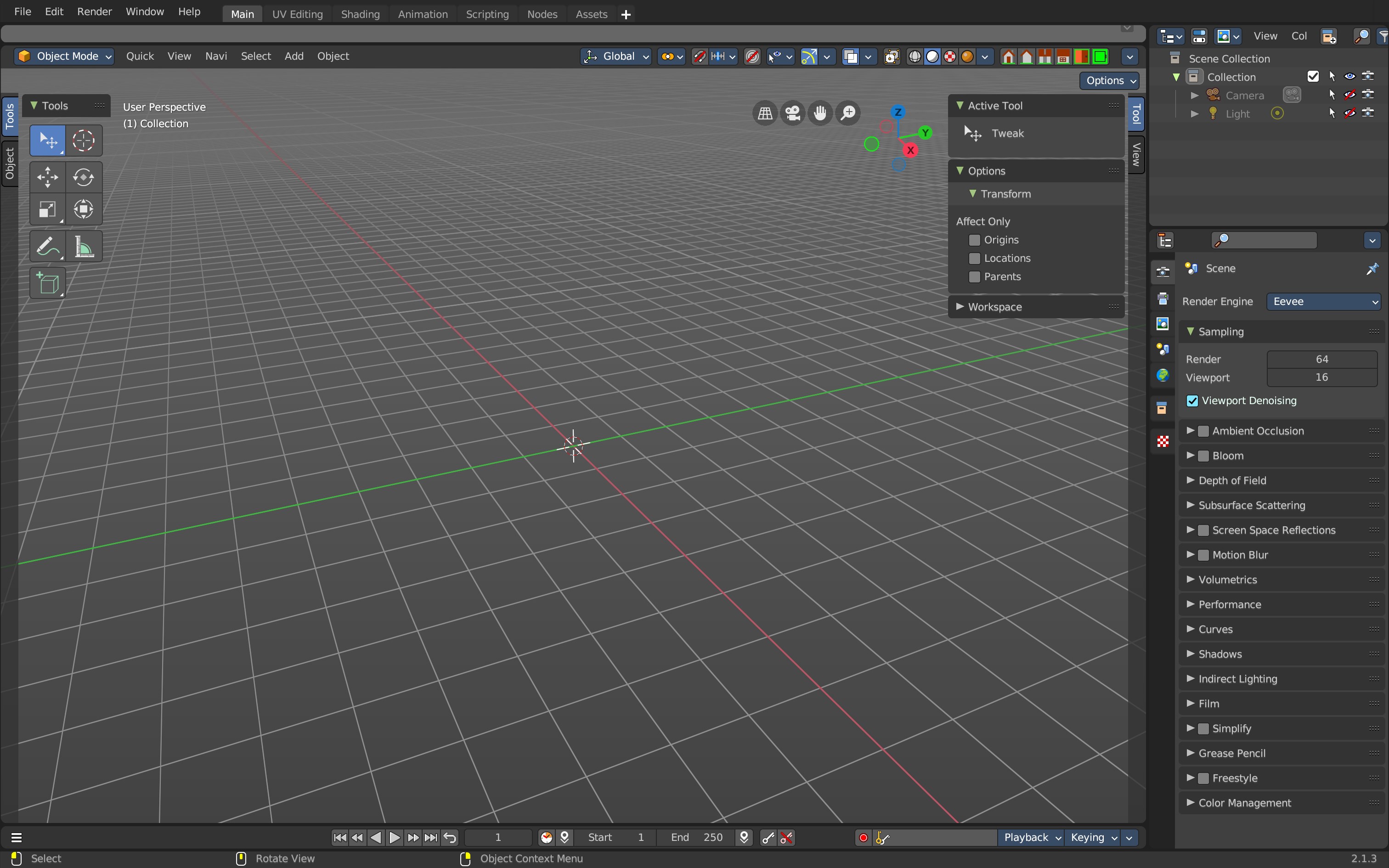Image resolution: width=1389 pixels, height=868 pixels.
Task: Activate the Measure tool
Action: pyautogui.click(x=84, y=246)
